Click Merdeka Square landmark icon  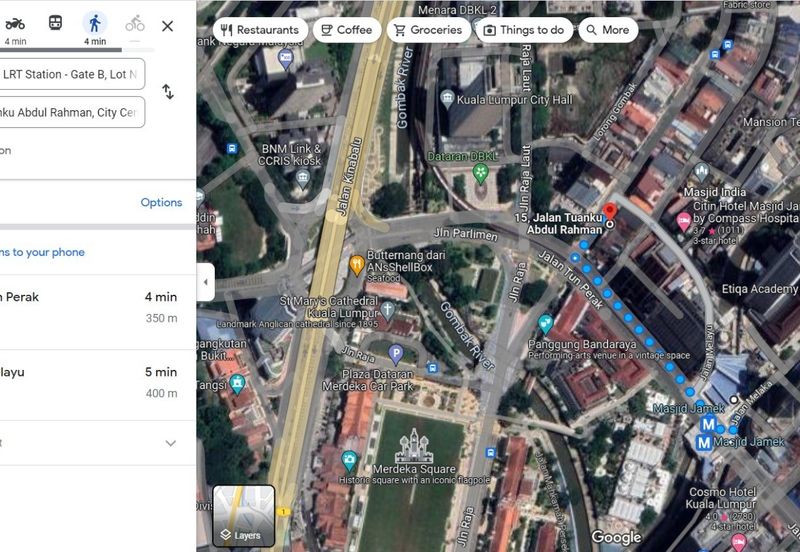413,445
